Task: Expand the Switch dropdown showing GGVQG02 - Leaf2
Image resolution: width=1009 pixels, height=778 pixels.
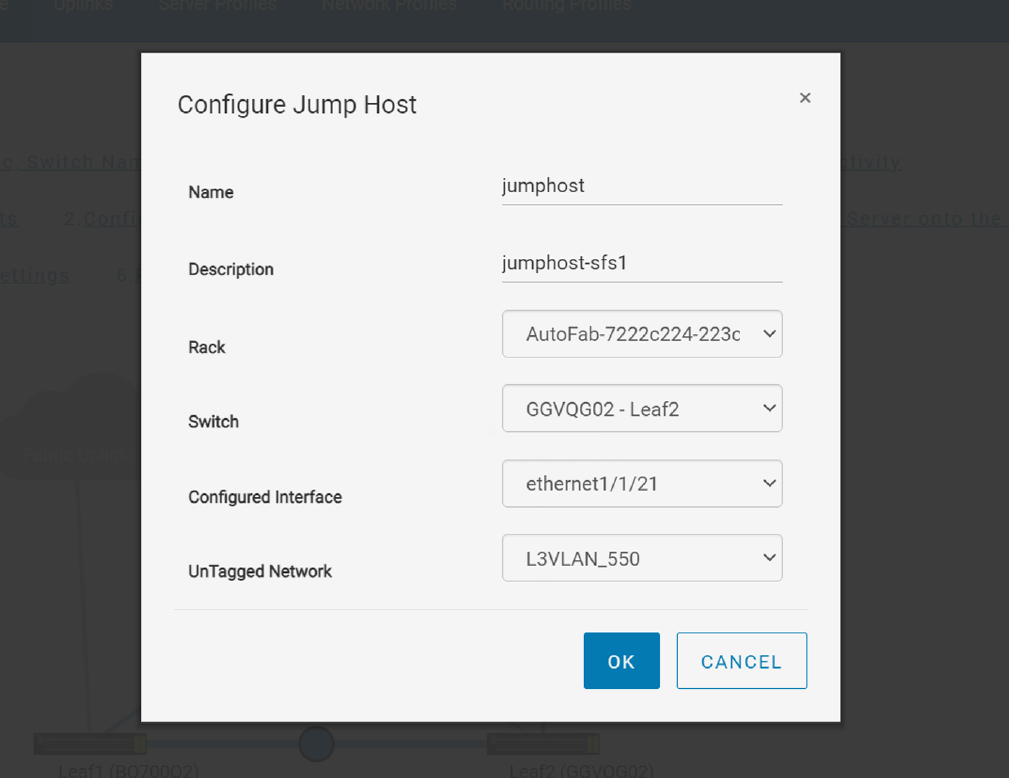Action: point(642,409)
